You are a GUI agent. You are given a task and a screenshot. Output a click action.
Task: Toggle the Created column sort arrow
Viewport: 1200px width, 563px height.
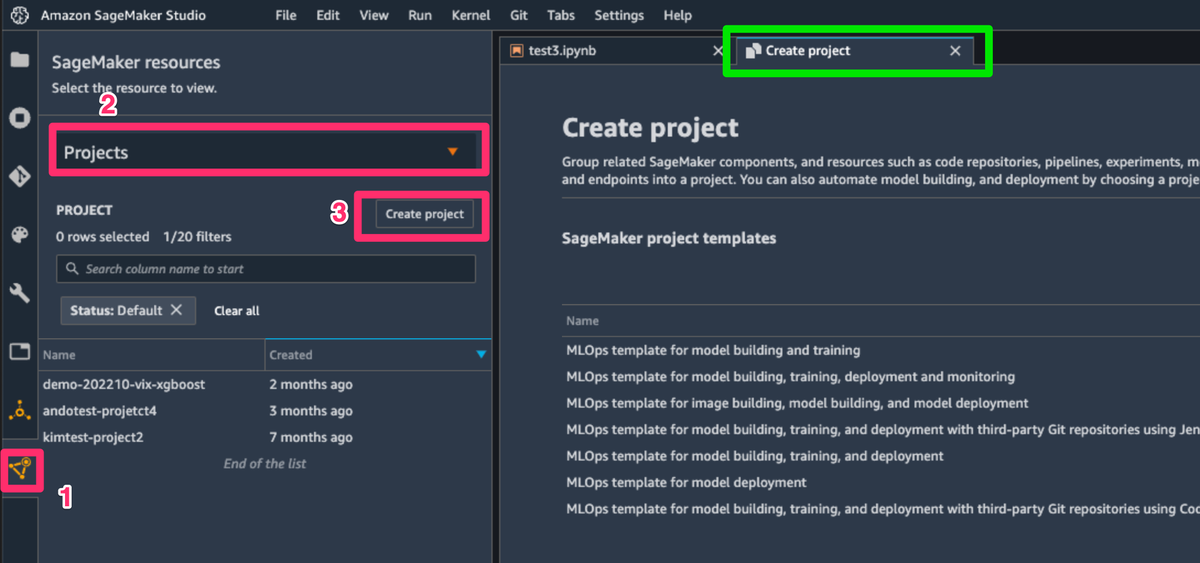[x=482, y=355]
